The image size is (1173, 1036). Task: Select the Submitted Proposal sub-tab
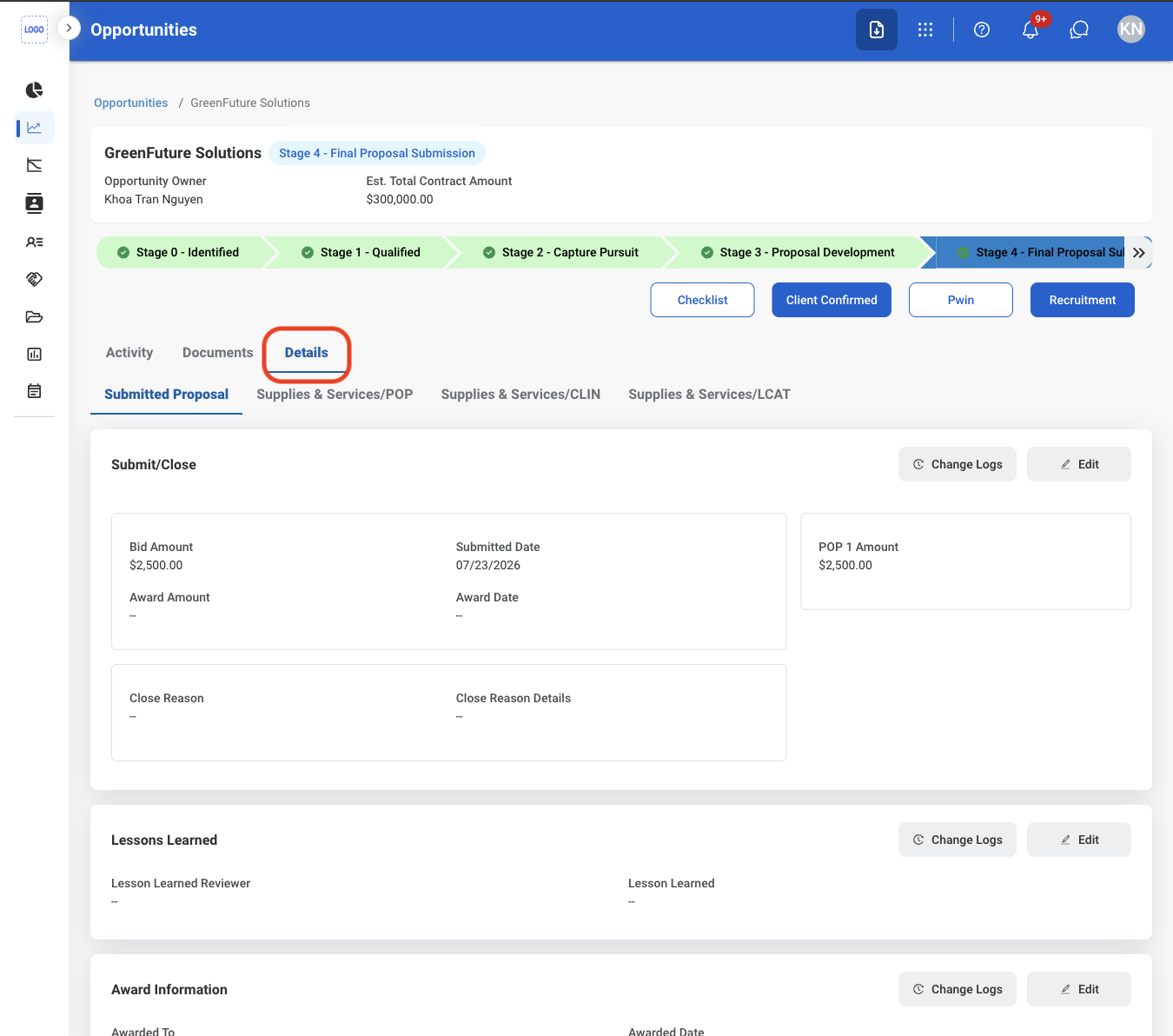166,395
